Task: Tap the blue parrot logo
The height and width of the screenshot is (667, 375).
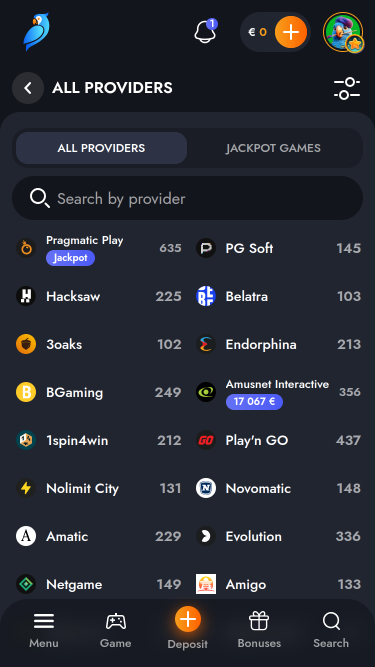Action: (x=36, y=32)
